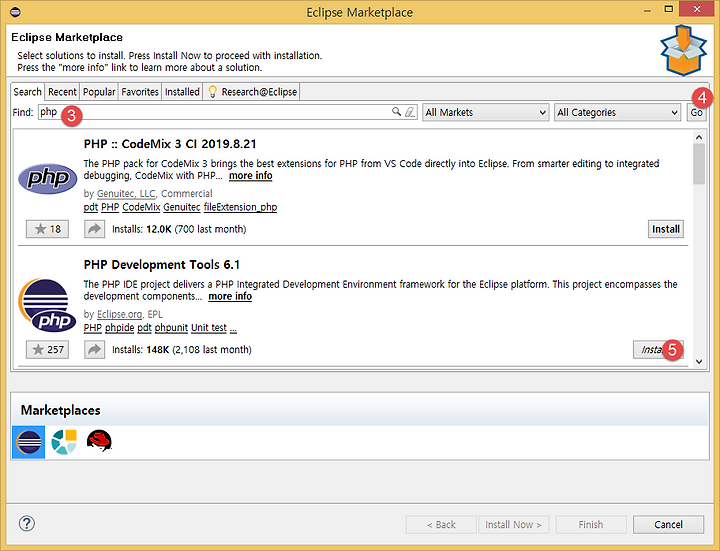Click the ellipsis more-tags link
The width and height of the screenshot is (720, 551).
tap(233, 329)
